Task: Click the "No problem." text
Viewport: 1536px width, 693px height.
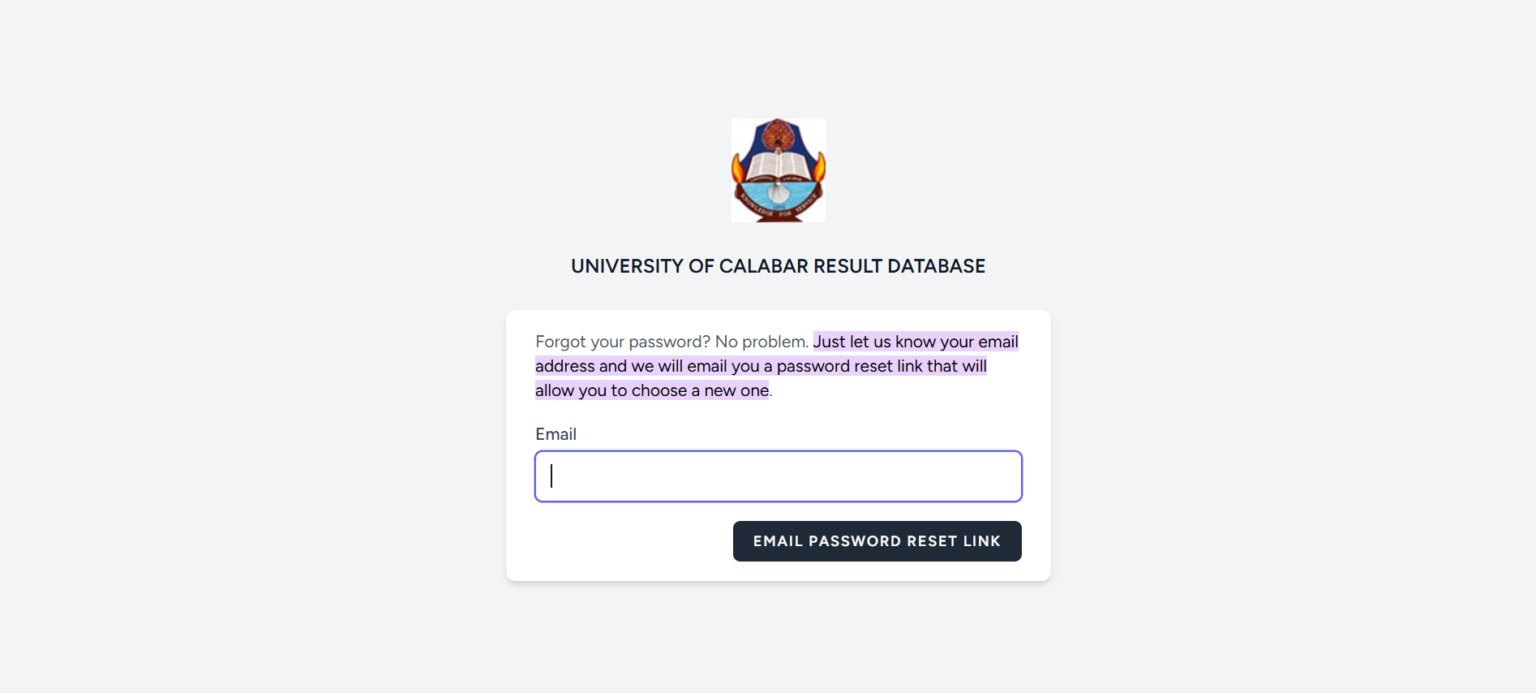Action: [x=762, y=342]
